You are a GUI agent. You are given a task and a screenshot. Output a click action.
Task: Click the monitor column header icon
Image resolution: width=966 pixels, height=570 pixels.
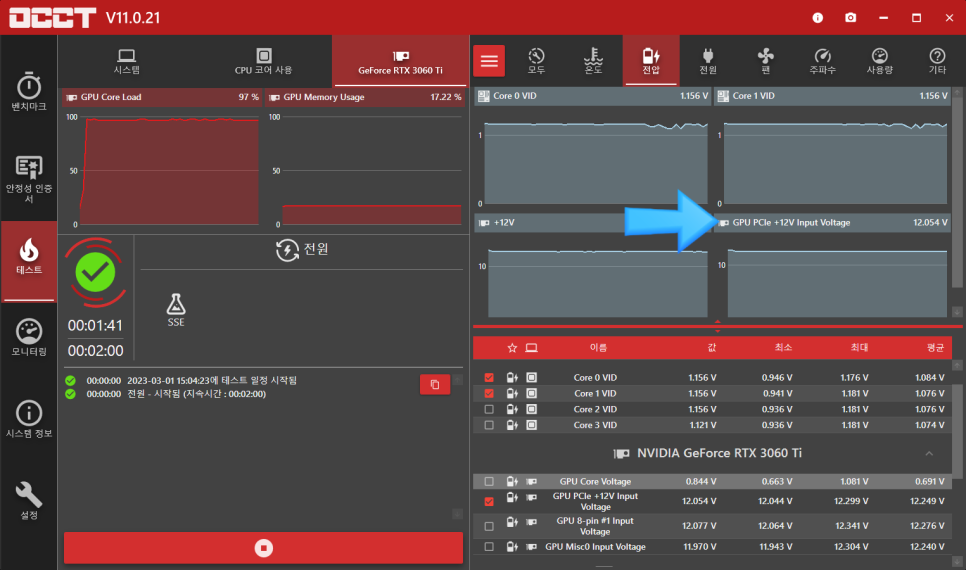click(531, 348)
